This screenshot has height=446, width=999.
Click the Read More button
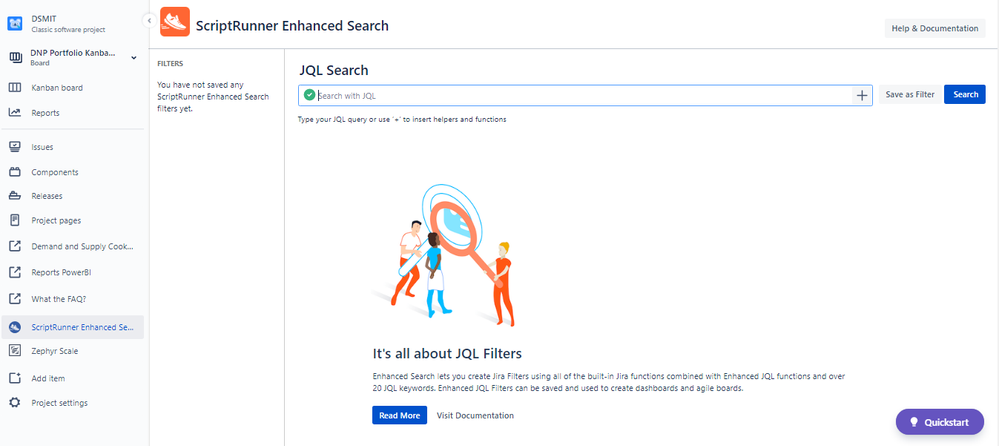coord(399,415)
